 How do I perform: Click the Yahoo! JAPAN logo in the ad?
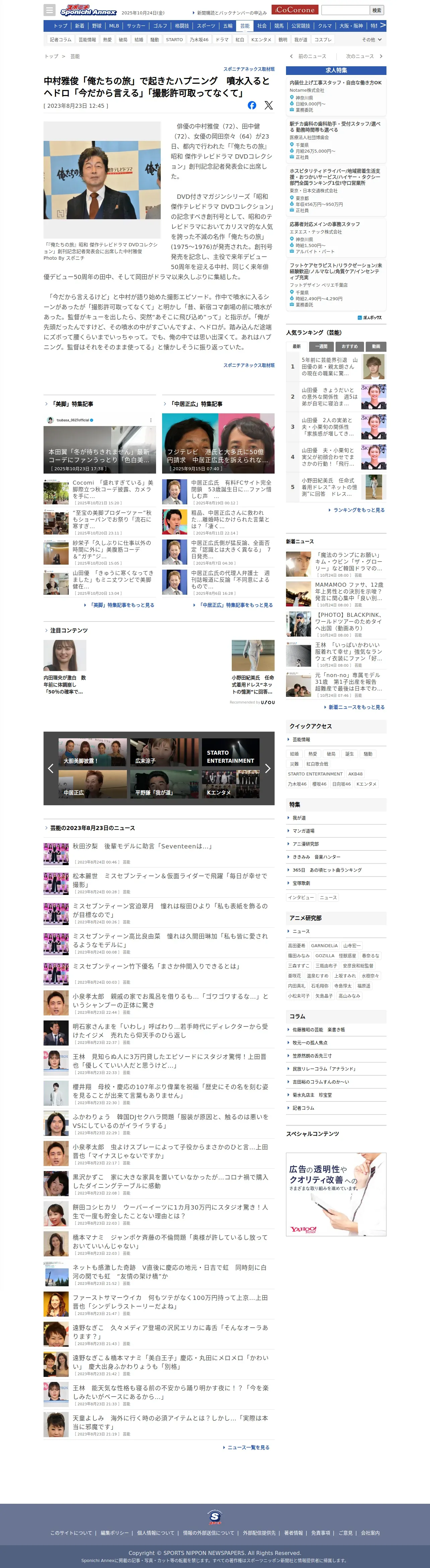pyautogui.click(x=303, y=1229)
